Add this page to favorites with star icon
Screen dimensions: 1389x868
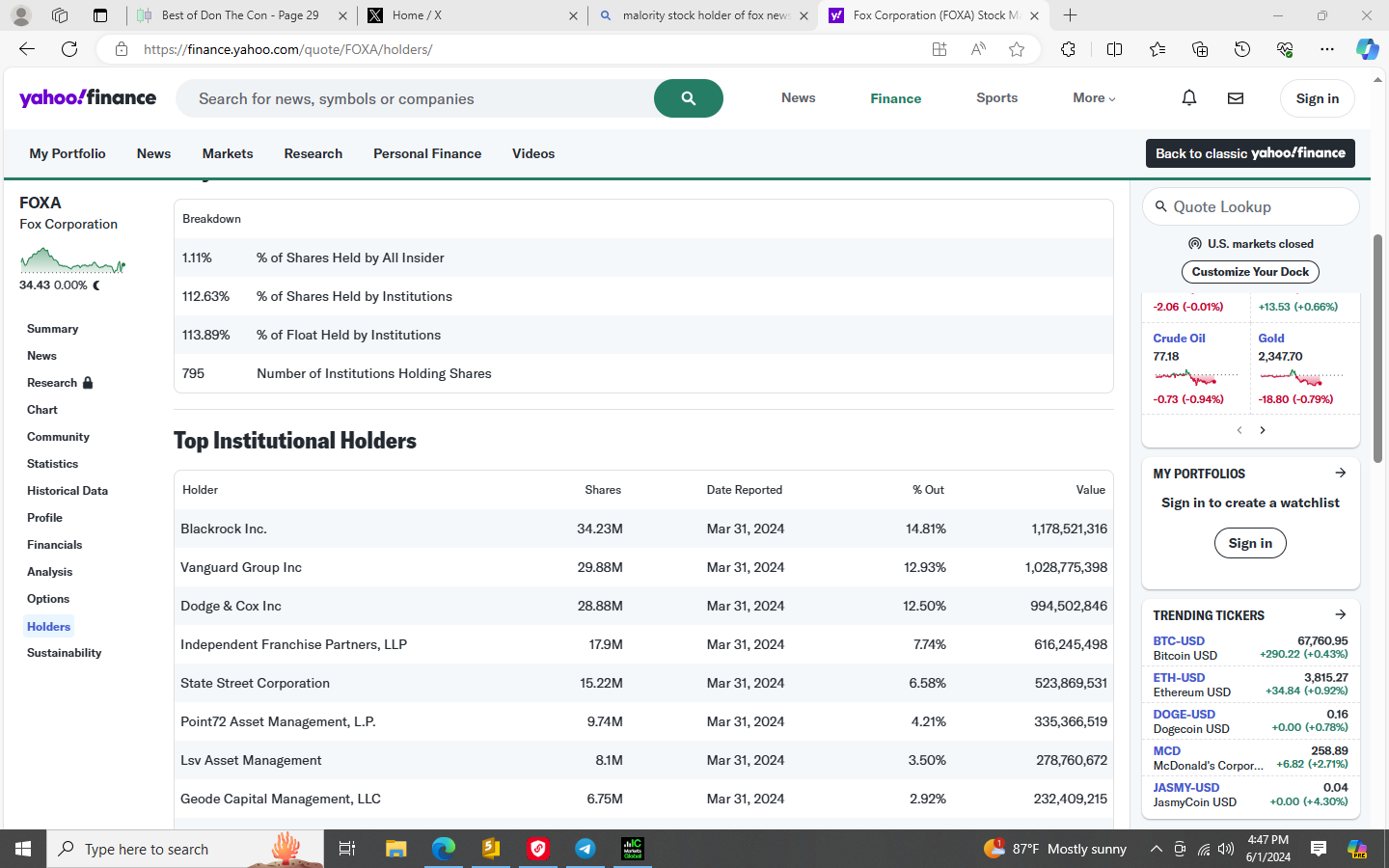pyautogui.click(x=1017, y=49)
